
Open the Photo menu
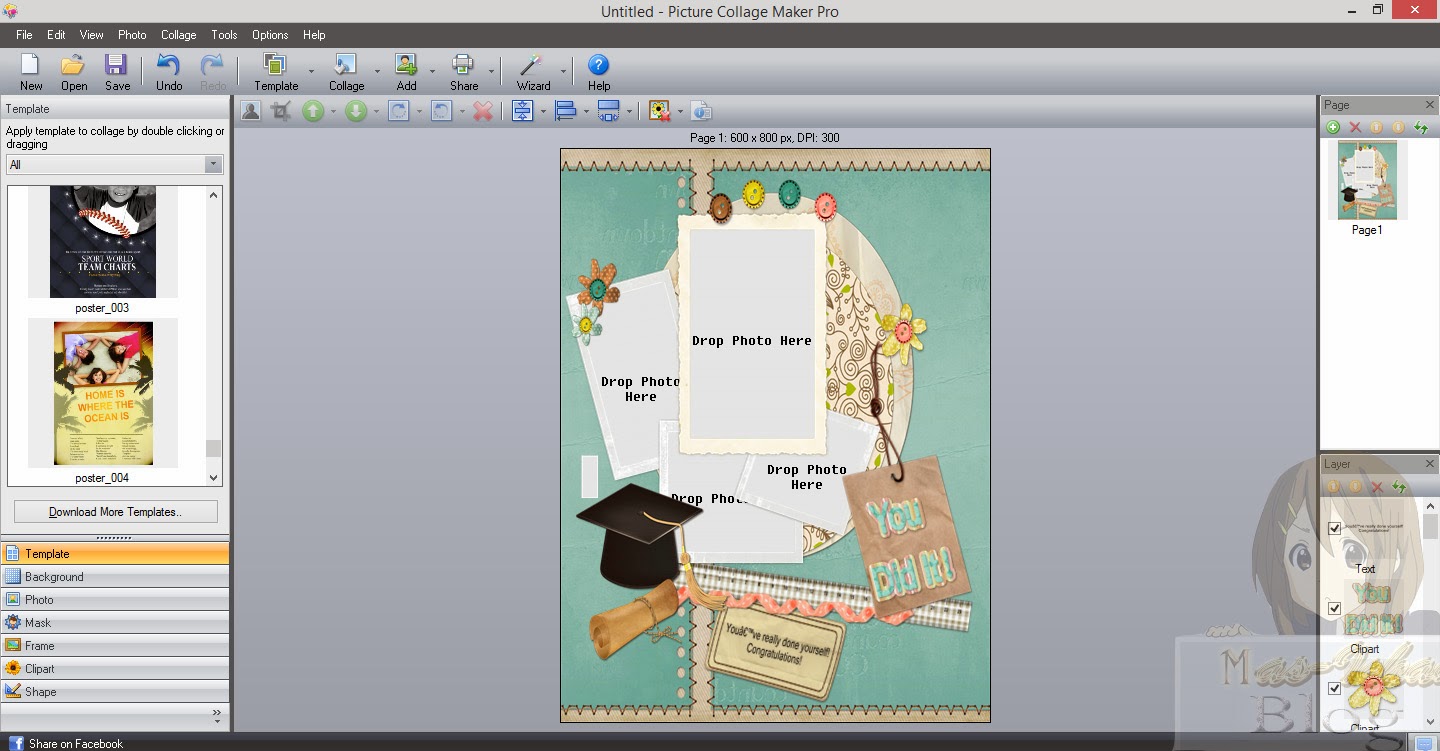[132, 35]
